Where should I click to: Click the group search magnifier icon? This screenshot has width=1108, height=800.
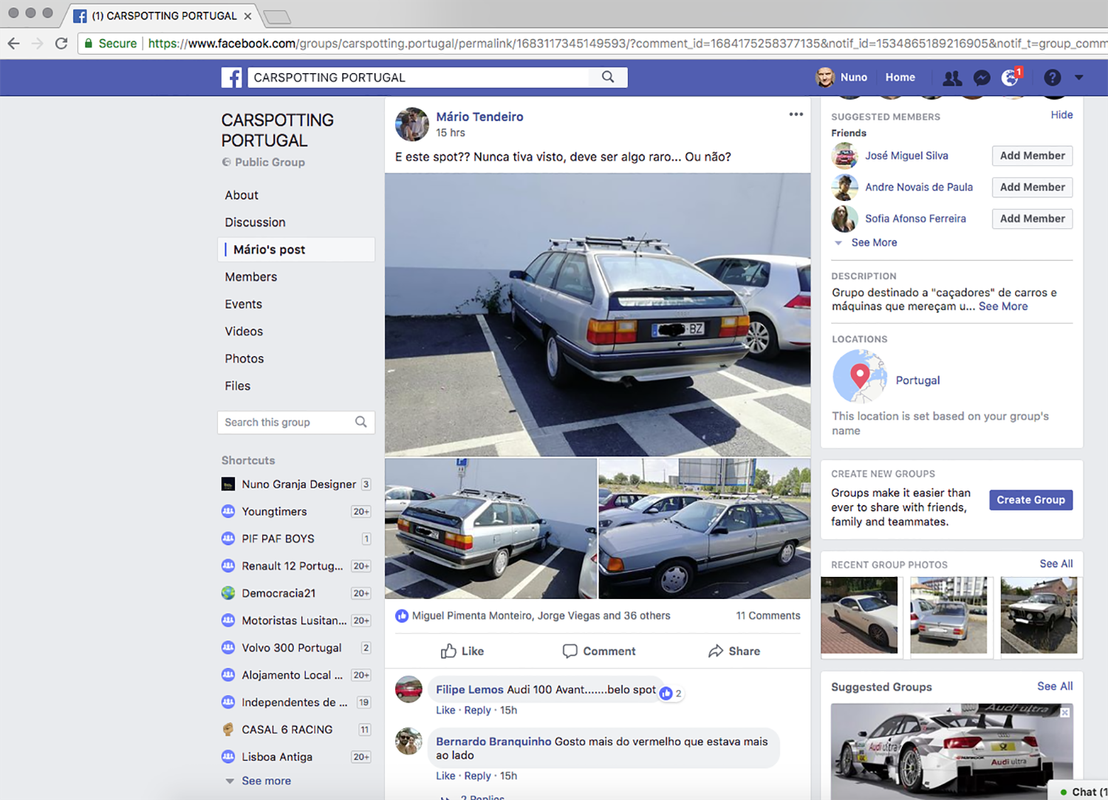pyautogui.click(x=361, y=422)
